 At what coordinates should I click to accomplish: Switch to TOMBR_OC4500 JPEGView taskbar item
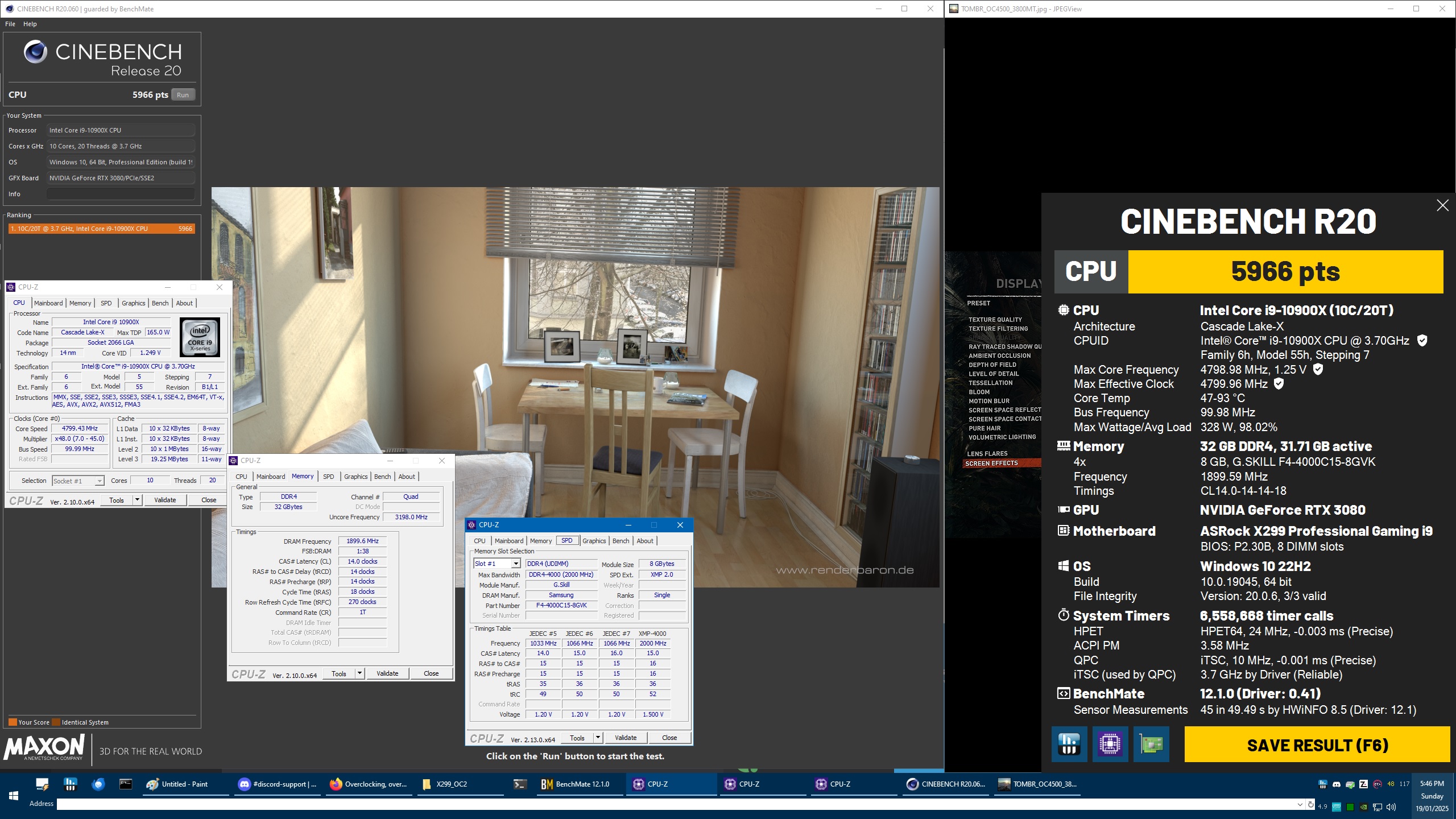click(1039, 784)
